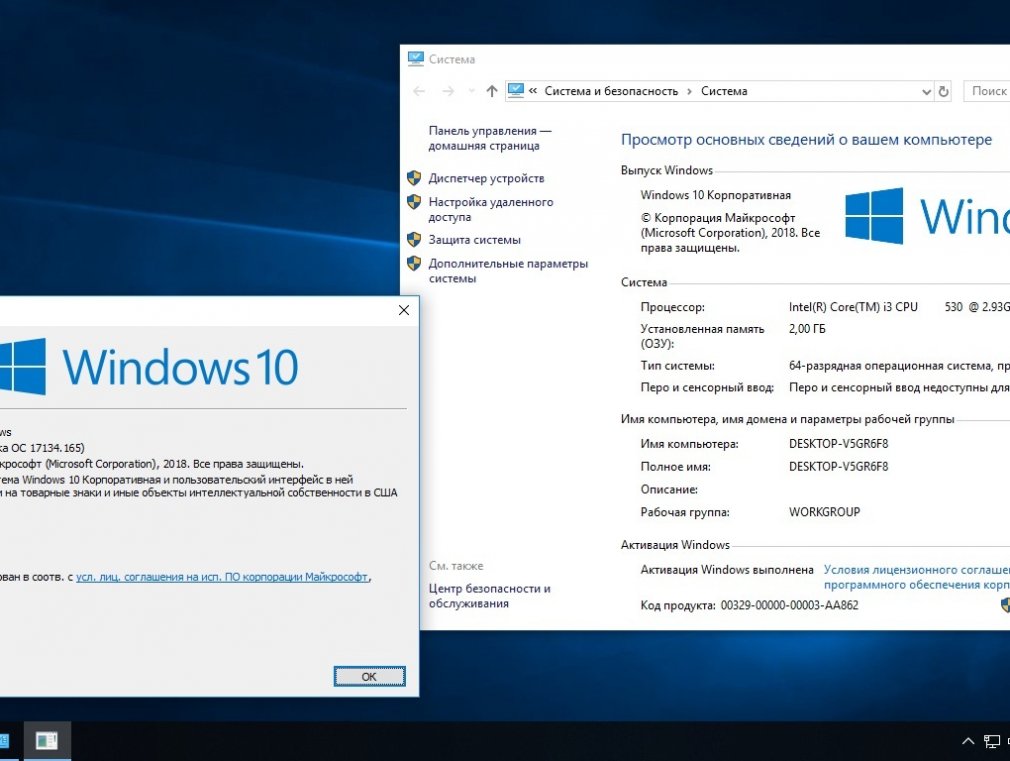Click the Поиск search field

(x=987, y=91)
